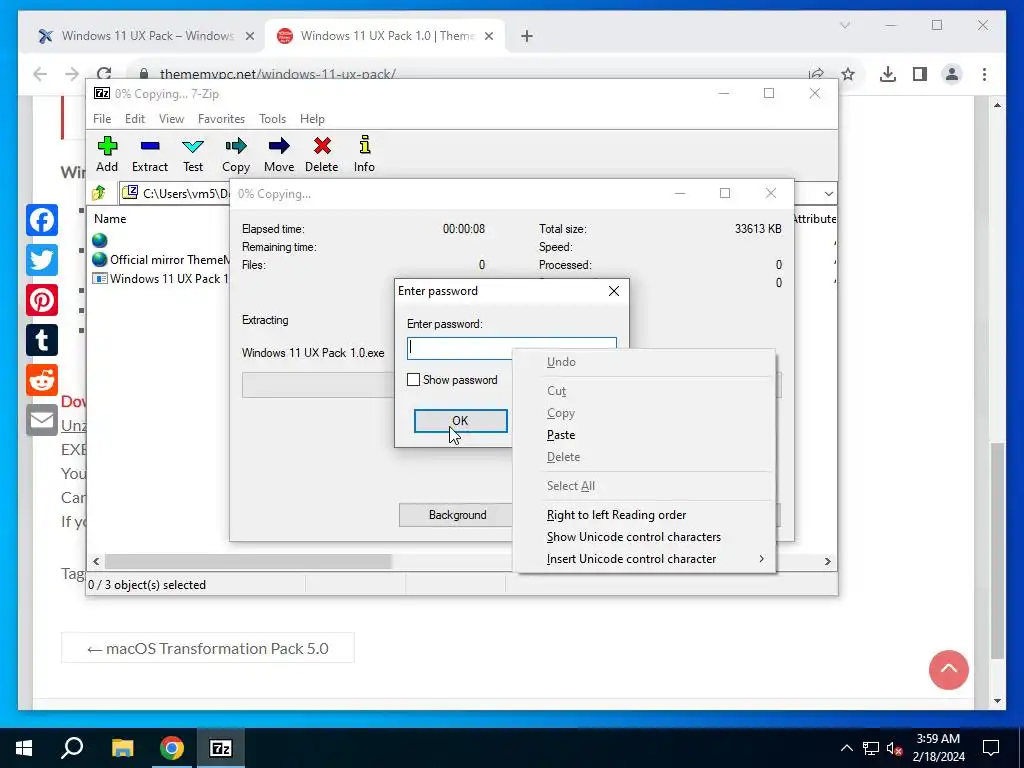Image resolution: width=1024 pixels, height=768 pixels.
Task: Click the webpage vertical scrollbar thumb
Action: pyautogui.click(x=997, y=551)
